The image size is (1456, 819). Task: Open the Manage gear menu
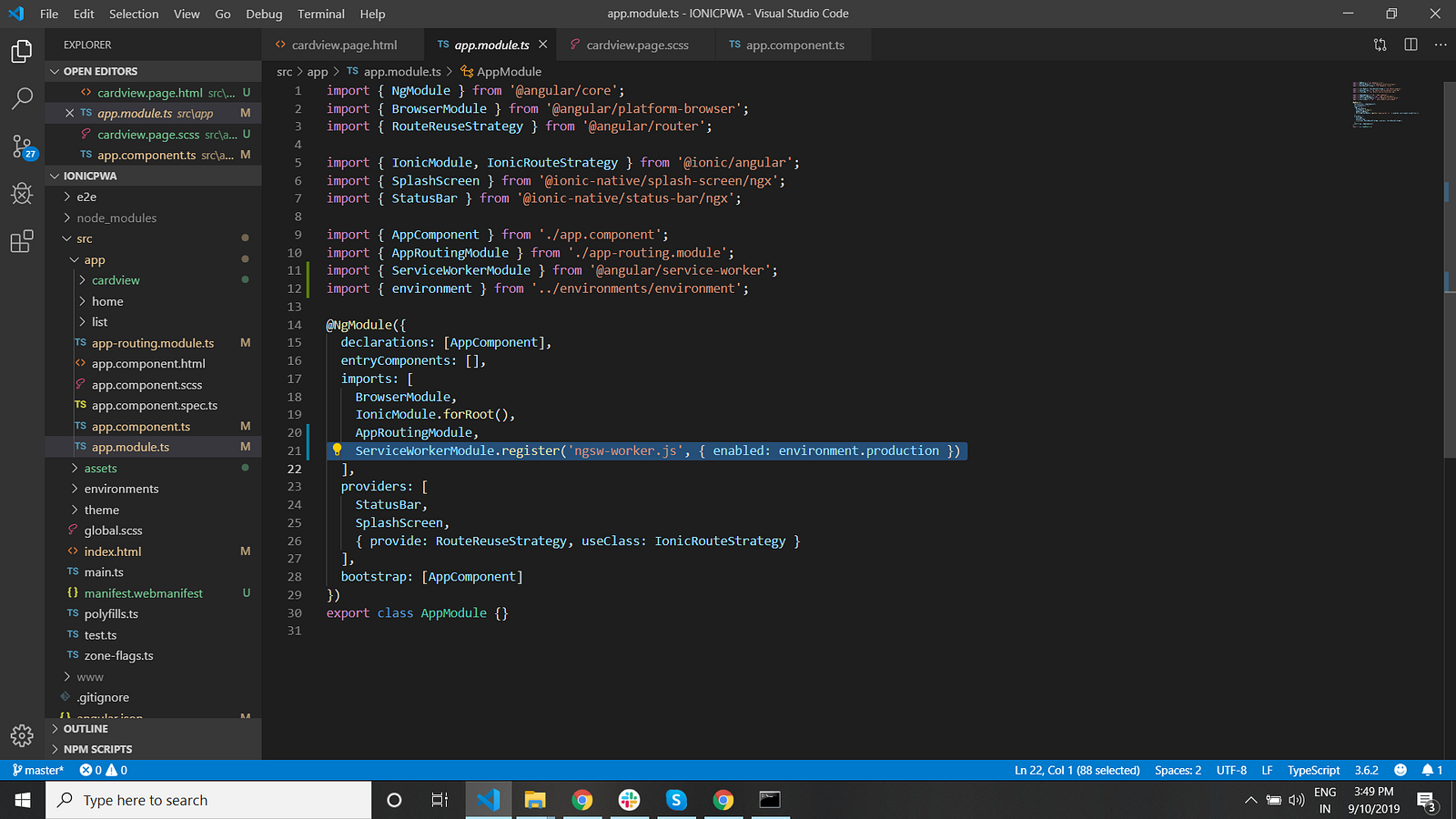[22, 735]
